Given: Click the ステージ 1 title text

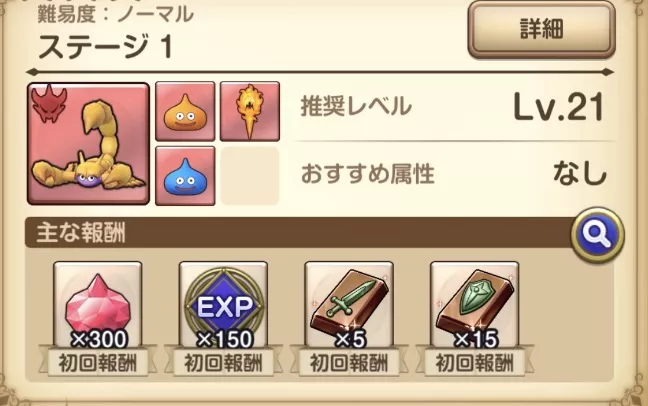Looking at the screenshot, I should [105, 47].
